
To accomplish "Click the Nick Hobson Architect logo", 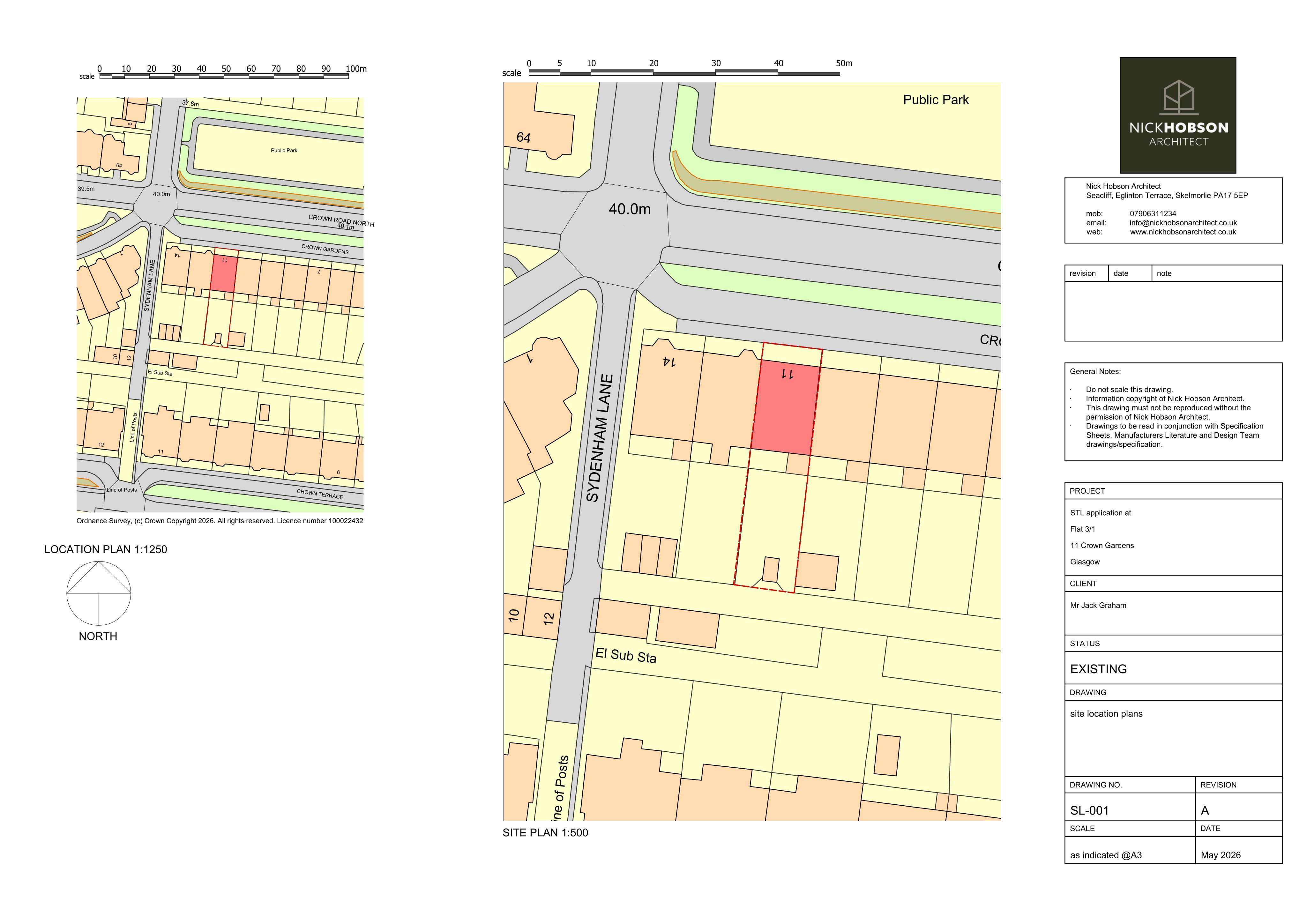I will coord(1178,115).
